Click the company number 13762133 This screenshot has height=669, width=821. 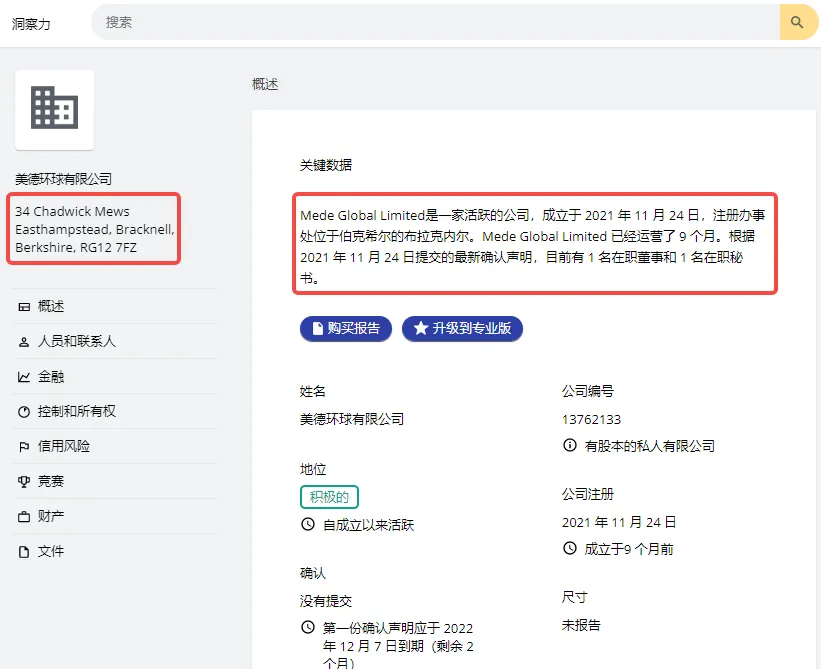coord(591,419)
